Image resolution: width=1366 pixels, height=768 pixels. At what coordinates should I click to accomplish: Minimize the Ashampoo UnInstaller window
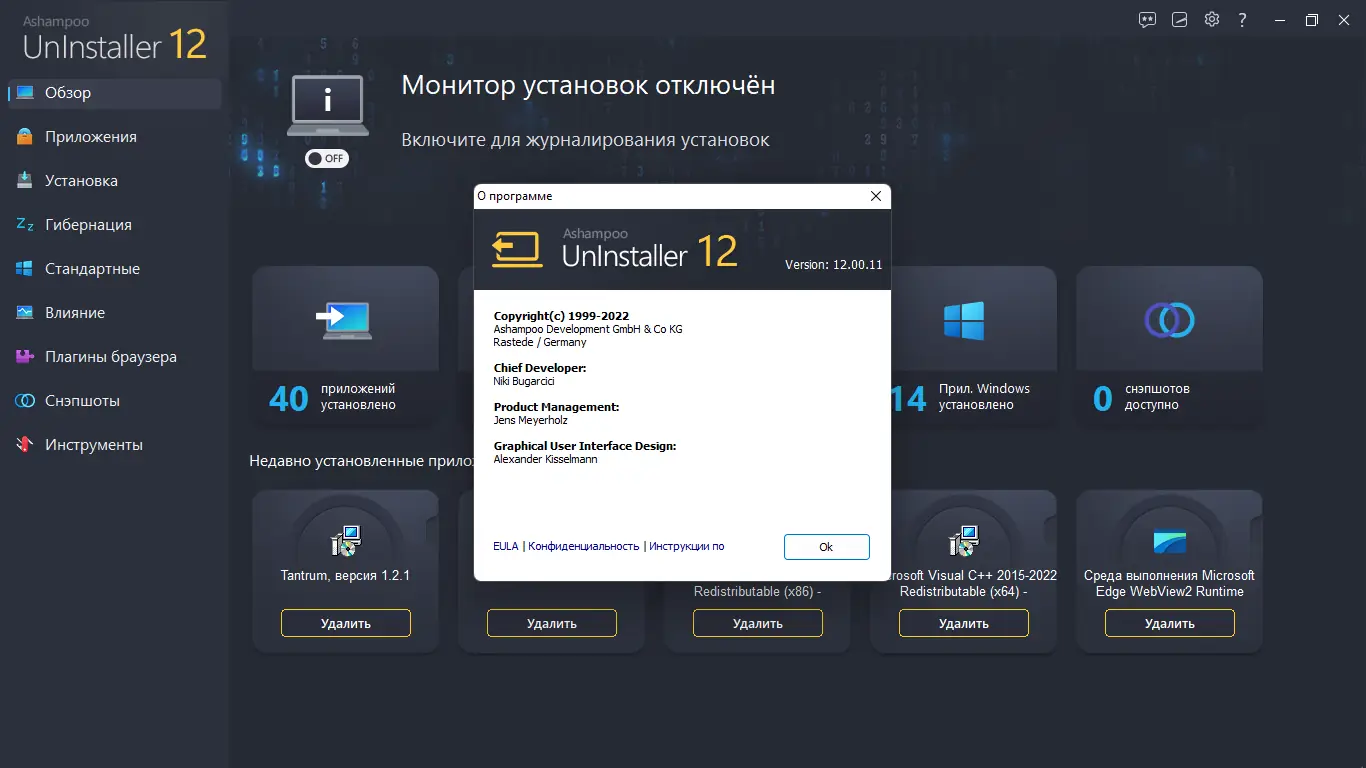[x=1281, y=19]
